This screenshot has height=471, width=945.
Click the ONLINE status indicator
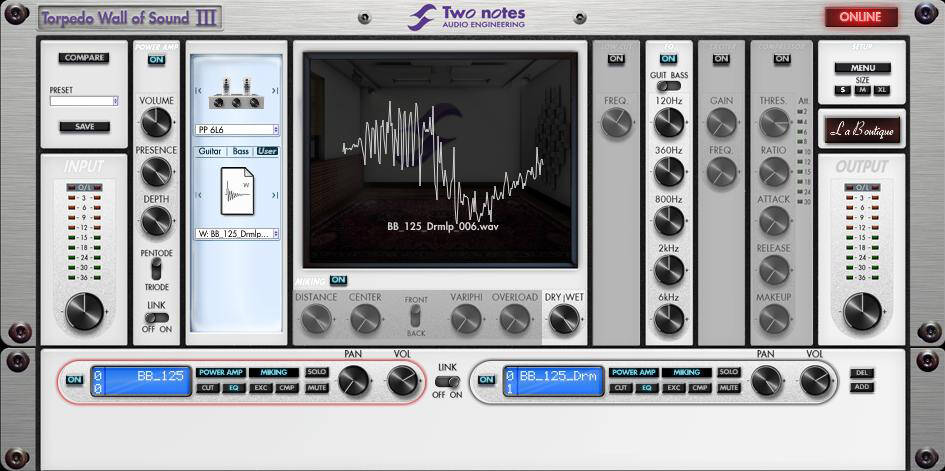[860, 17]
